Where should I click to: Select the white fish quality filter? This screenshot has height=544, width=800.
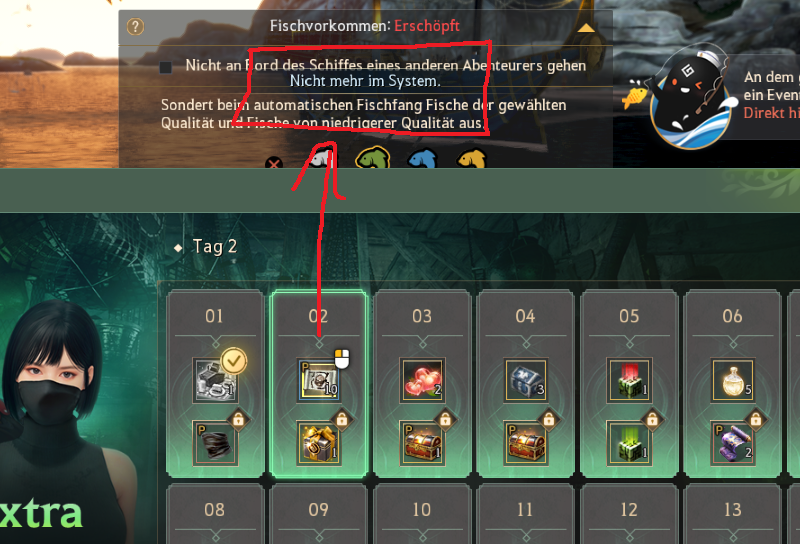321,158
